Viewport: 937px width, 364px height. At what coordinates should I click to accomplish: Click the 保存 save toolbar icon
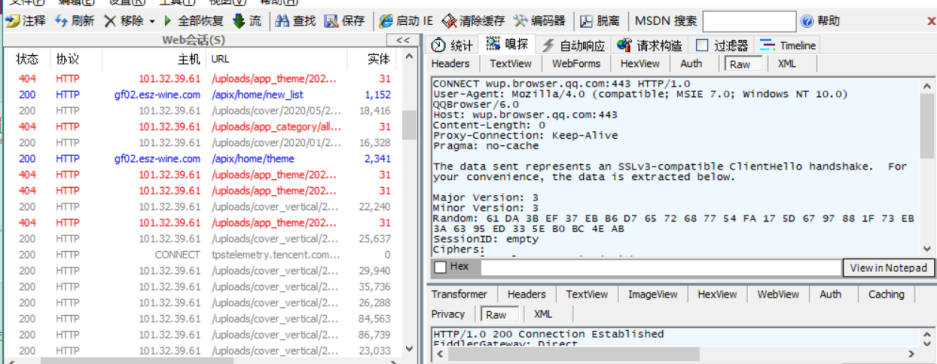tap(332, 22)
